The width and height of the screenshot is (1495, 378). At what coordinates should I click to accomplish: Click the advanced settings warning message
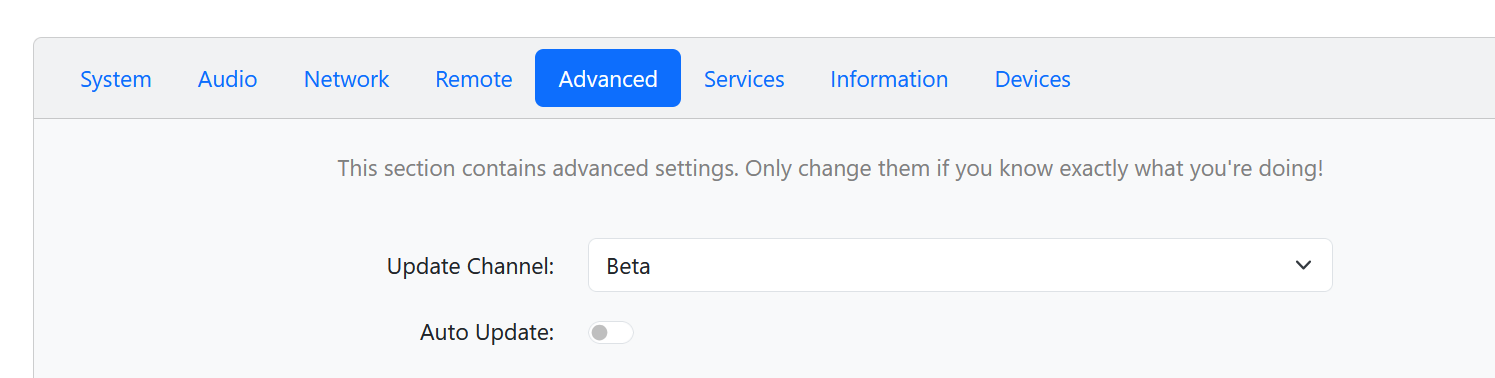[830, 169]
